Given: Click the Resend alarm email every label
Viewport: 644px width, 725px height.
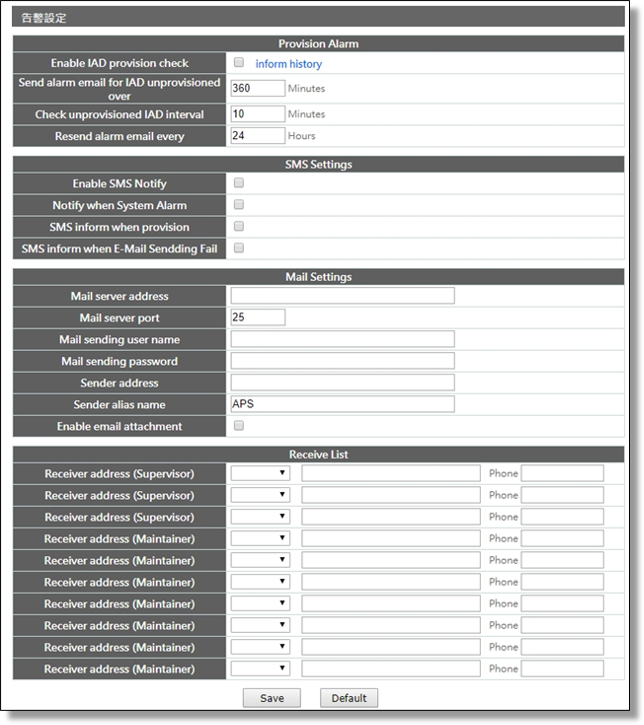Looking at the screenshot, I should 119,136.
